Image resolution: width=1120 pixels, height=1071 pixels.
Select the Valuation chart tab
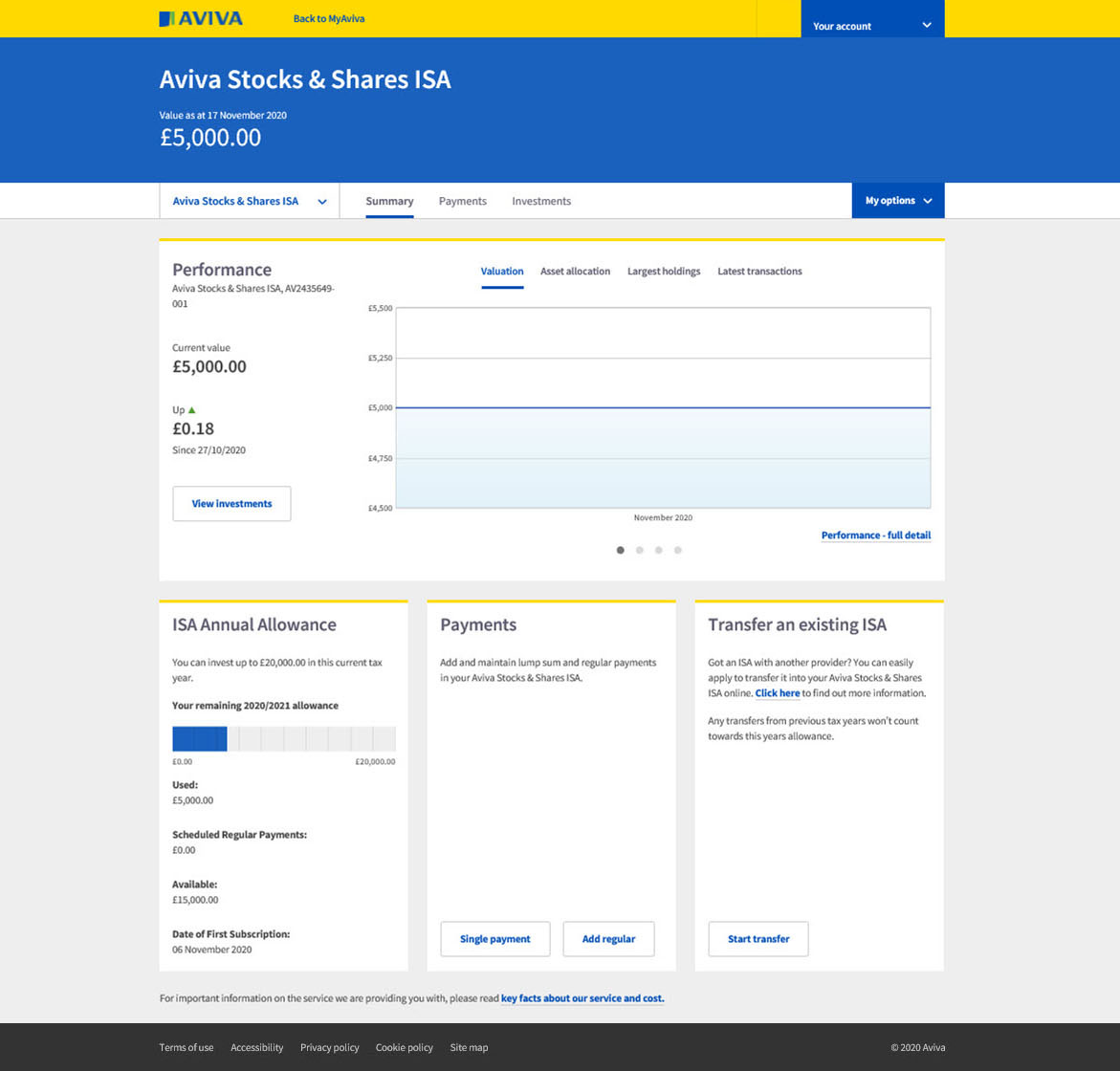coord(502,272)
